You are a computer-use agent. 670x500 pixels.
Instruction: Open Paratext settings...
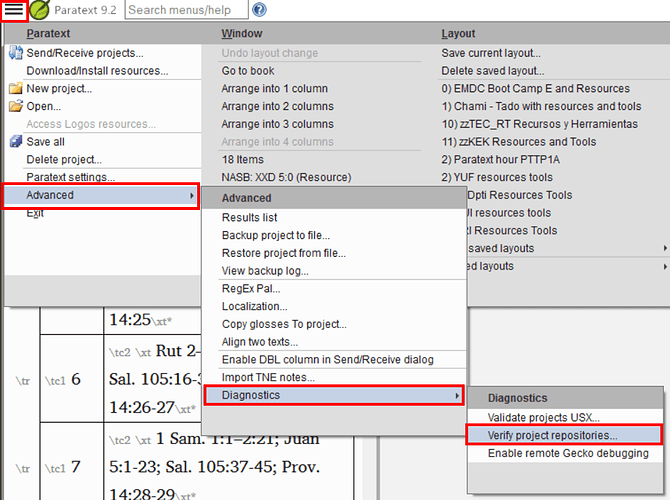[71, 177]
